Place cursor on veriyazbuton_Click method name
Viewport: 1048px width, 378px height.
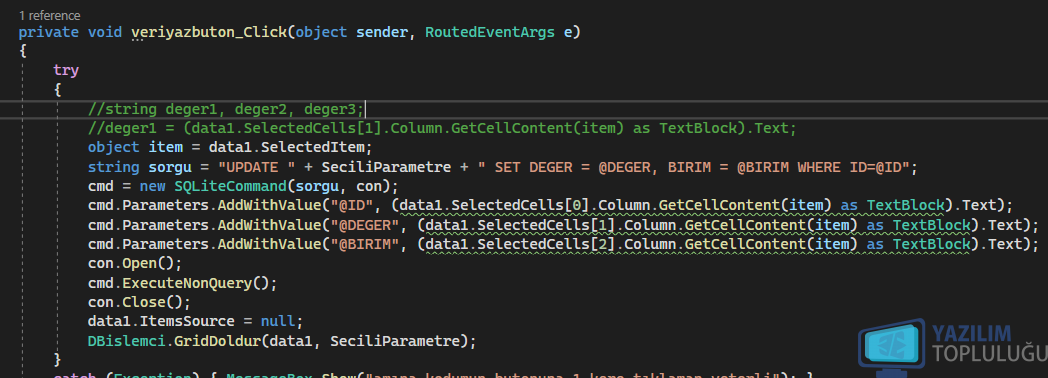click(209, 32)
